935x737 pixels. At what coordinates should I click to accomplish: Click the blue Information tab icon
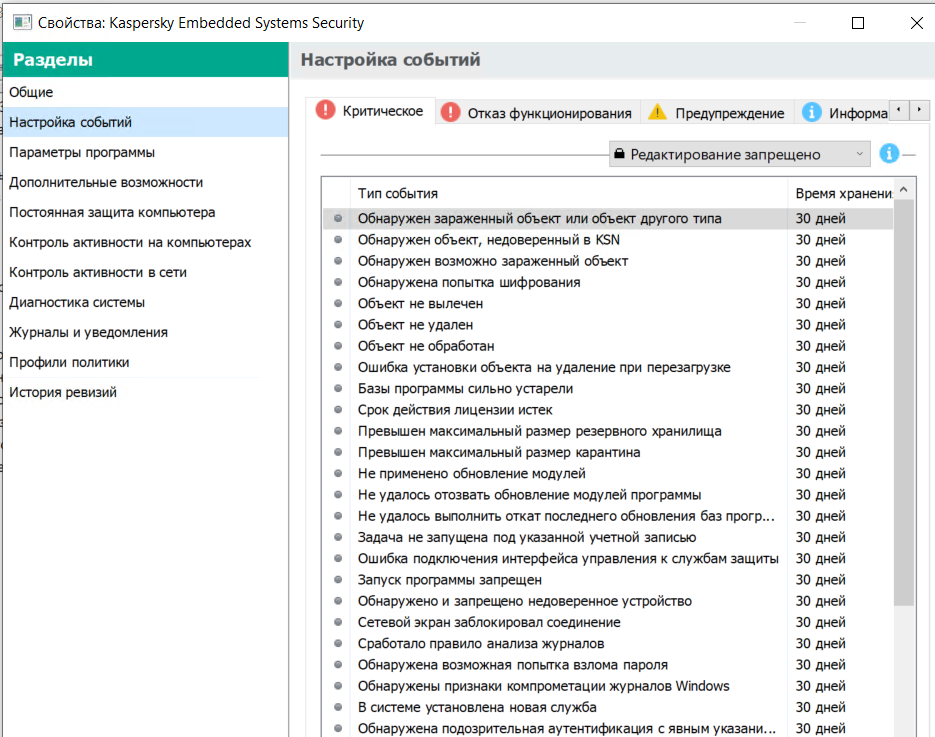[811, 112]
